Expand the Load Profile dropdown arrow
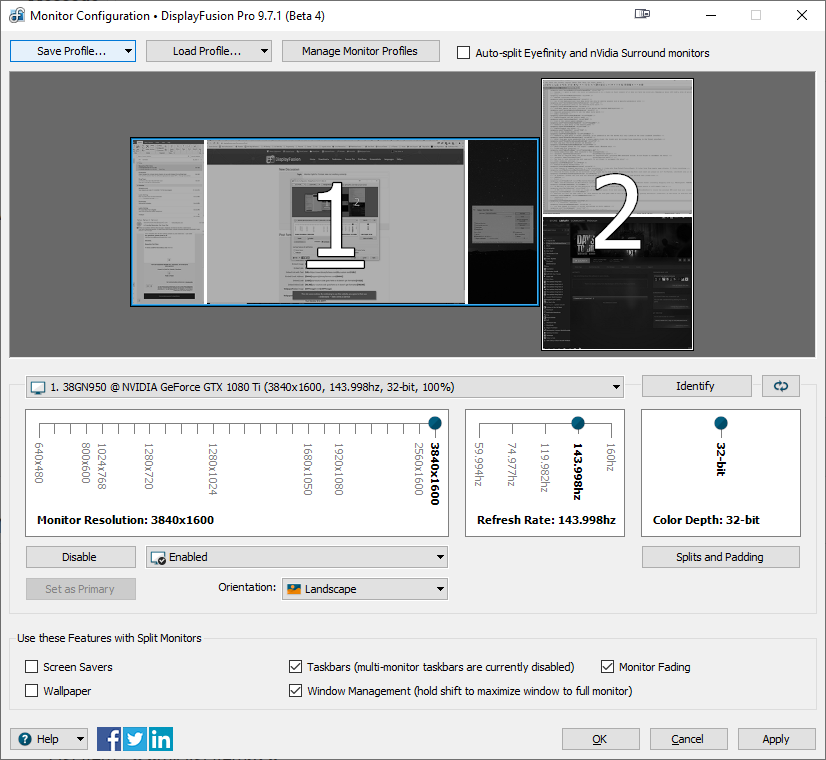This screenshot has height=760, width=826. pyautogui.click(x=264, y=51)
